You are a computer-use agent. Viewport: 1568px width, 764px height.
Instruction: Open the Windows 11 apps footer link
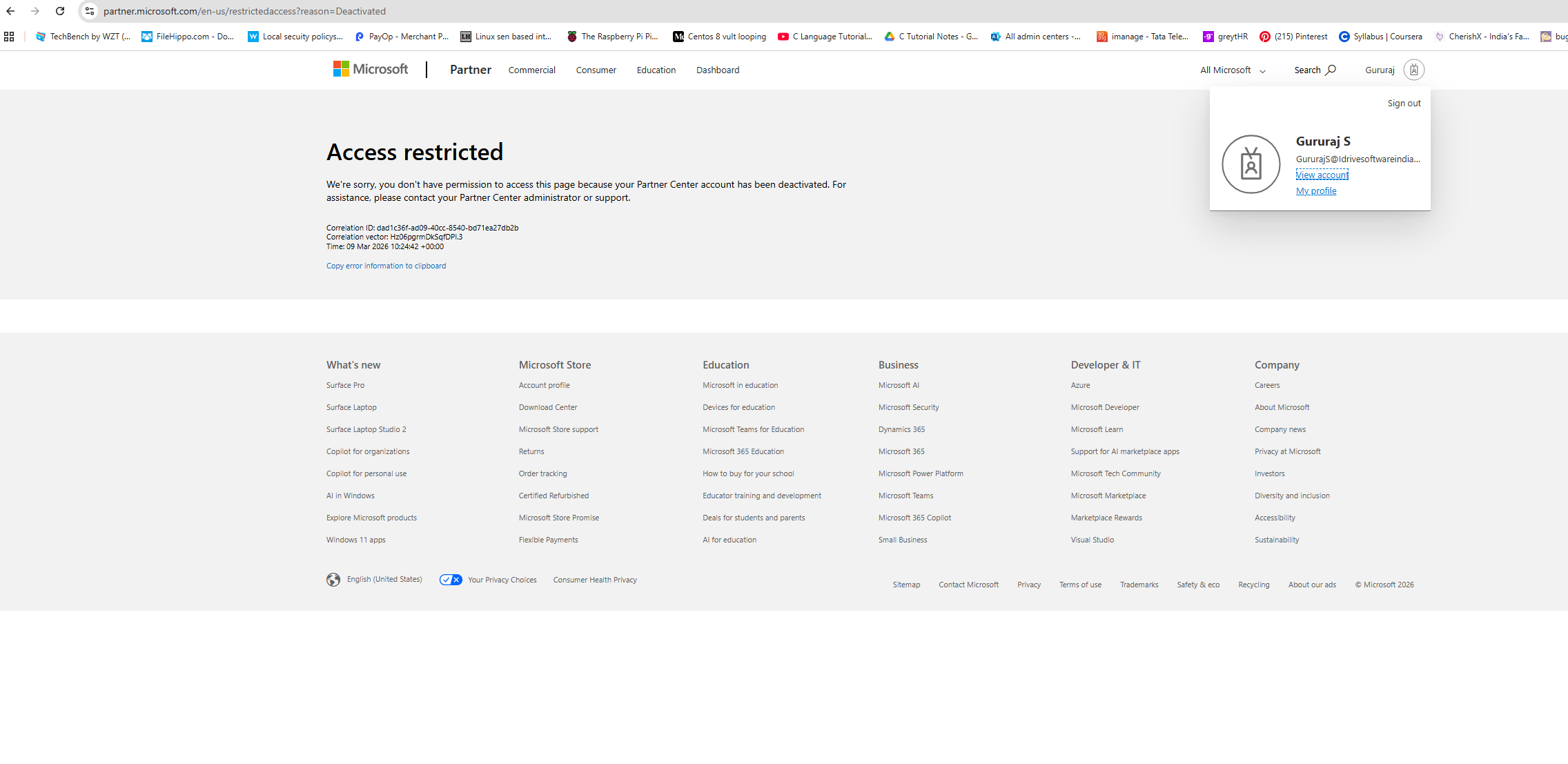tap(356, 540)
